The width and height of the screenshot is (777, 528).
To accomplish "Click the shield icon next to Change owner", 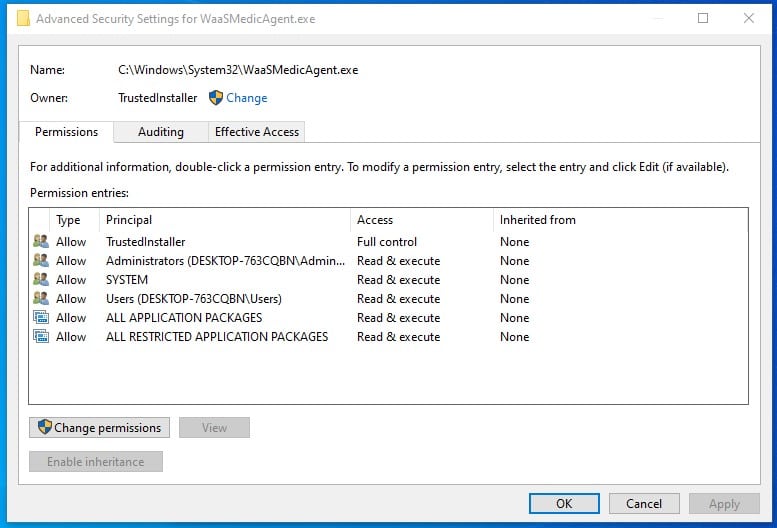I will pos(216,98).
